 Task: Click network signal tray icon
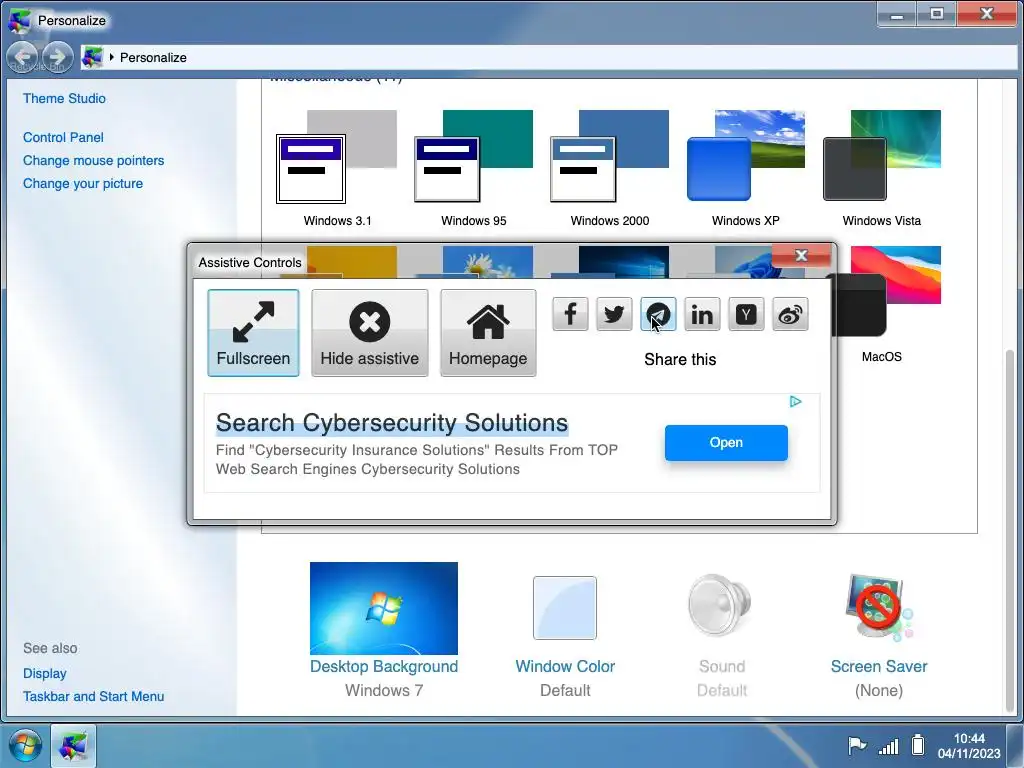888,746
